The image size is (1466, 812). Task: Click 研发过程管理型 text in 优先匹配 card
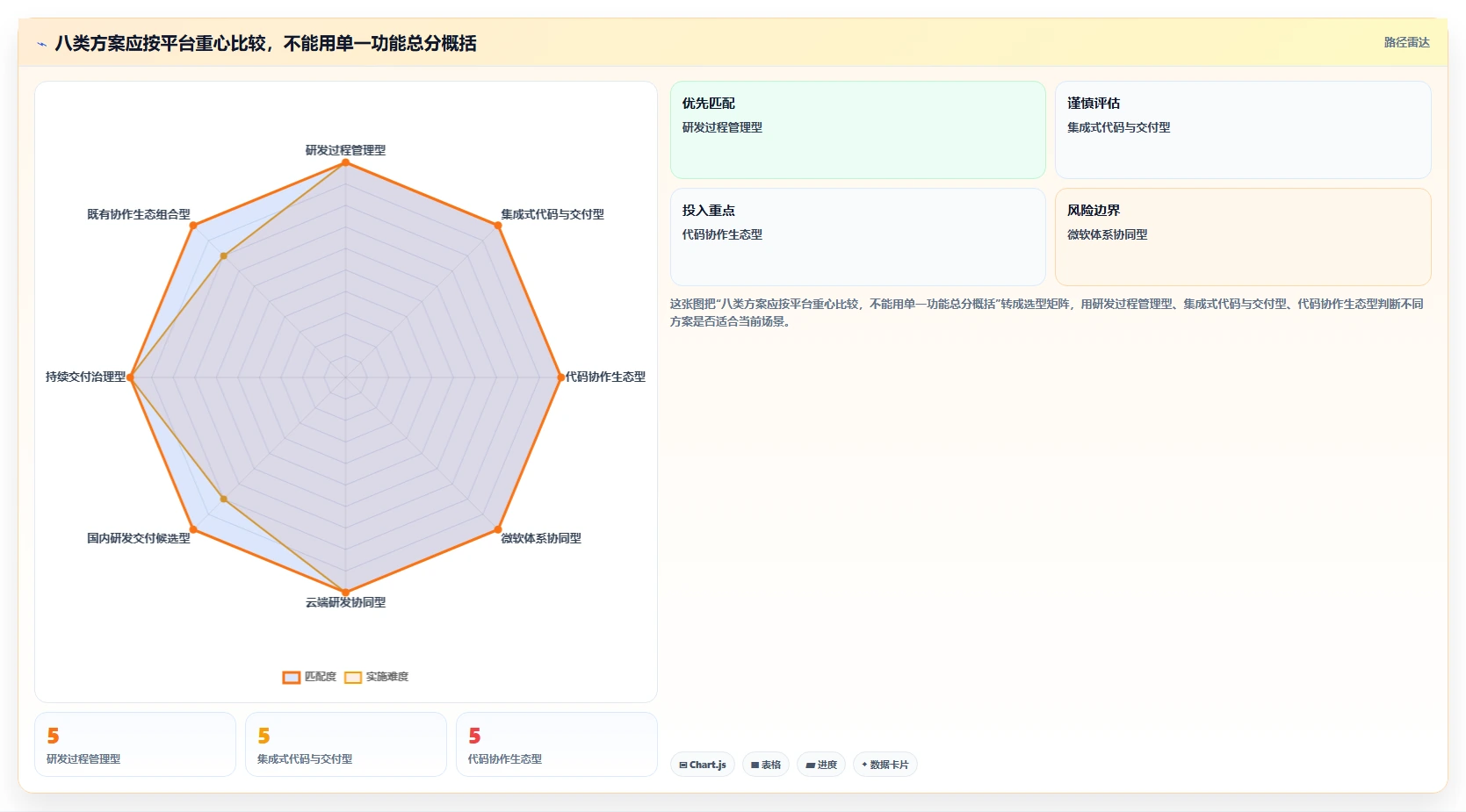click(x=722, y=127)
